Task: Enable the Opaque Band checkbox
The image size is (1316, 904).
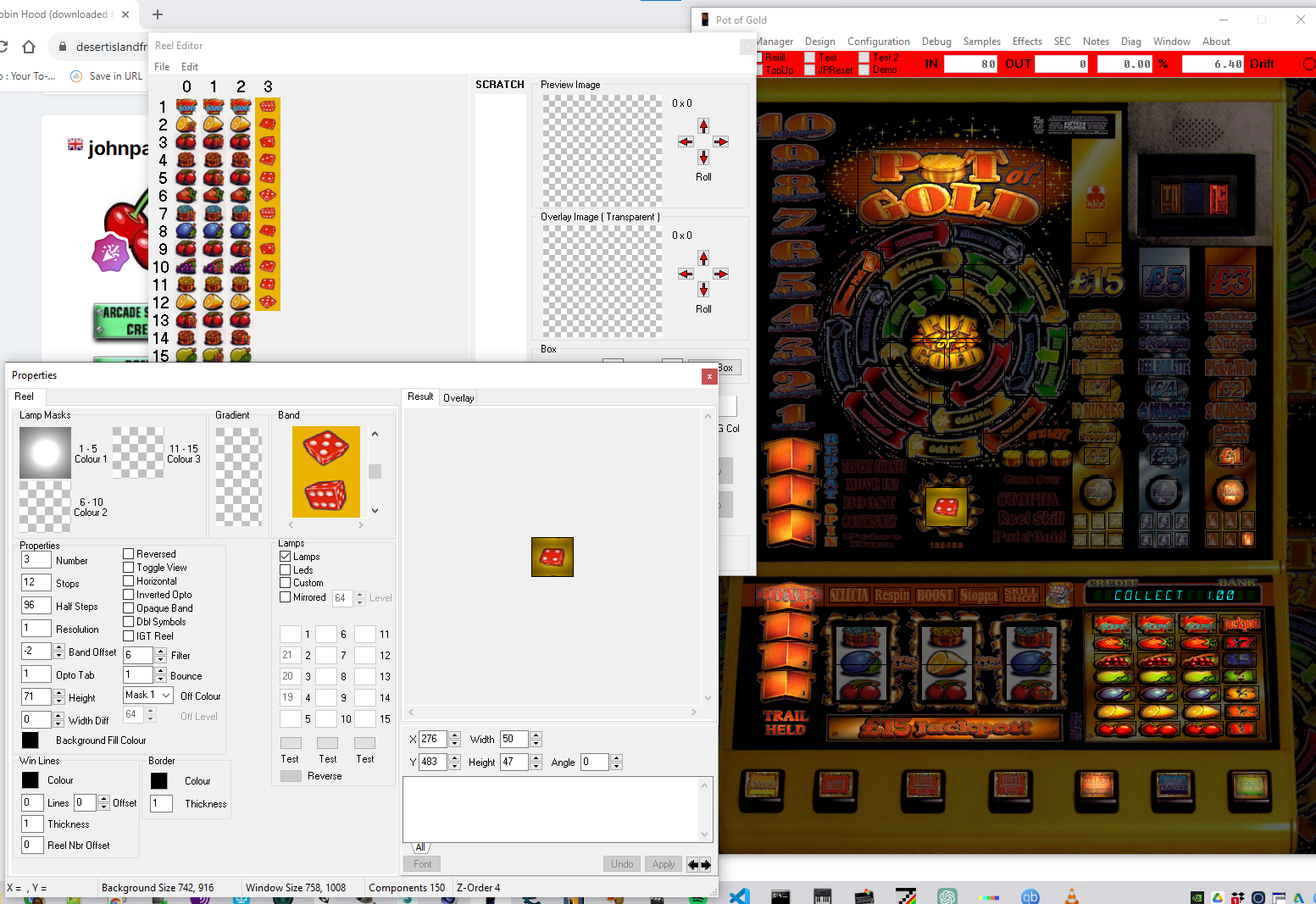Action: pos(129,608)
